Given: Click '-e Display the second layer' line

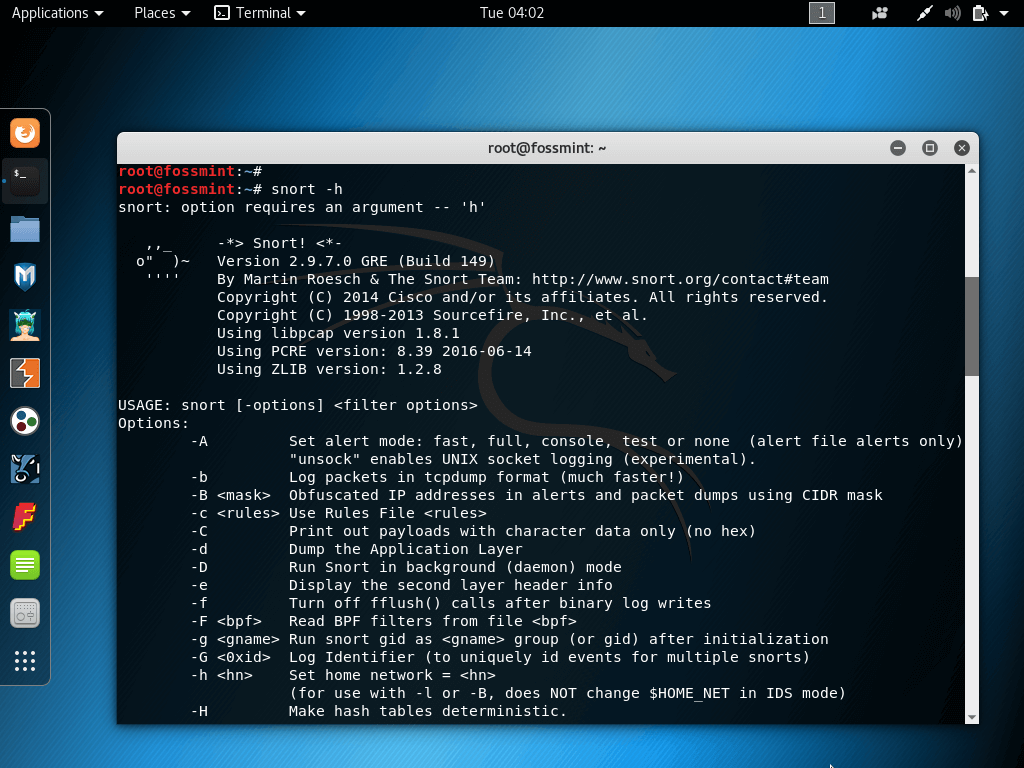Looking at the screenshot, I should point(401,585).
